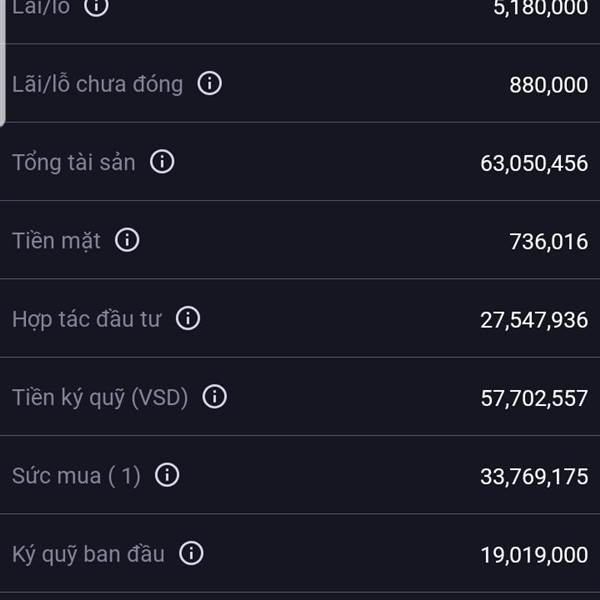Tap the 19,019,000 initial margin value
Viewport: 600px width, 600px height.
coord(534,555)
